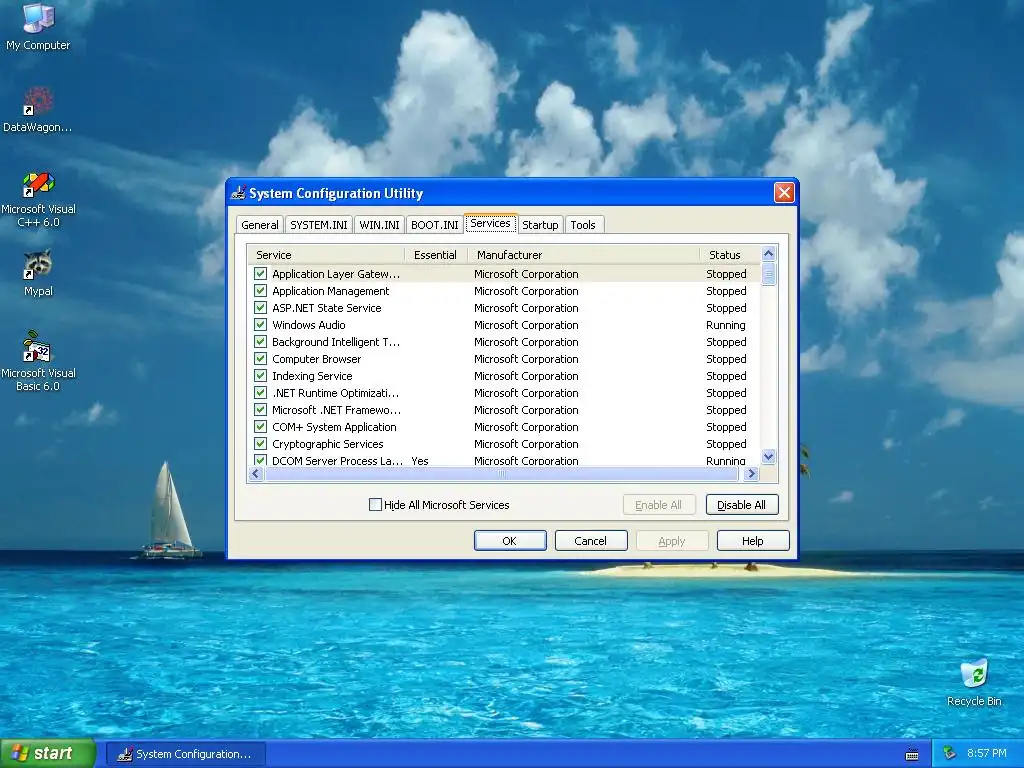Uncheck Application Management service checkbox
The image size is (1024, 768).
pyautogui.click(x=261, y=291)
